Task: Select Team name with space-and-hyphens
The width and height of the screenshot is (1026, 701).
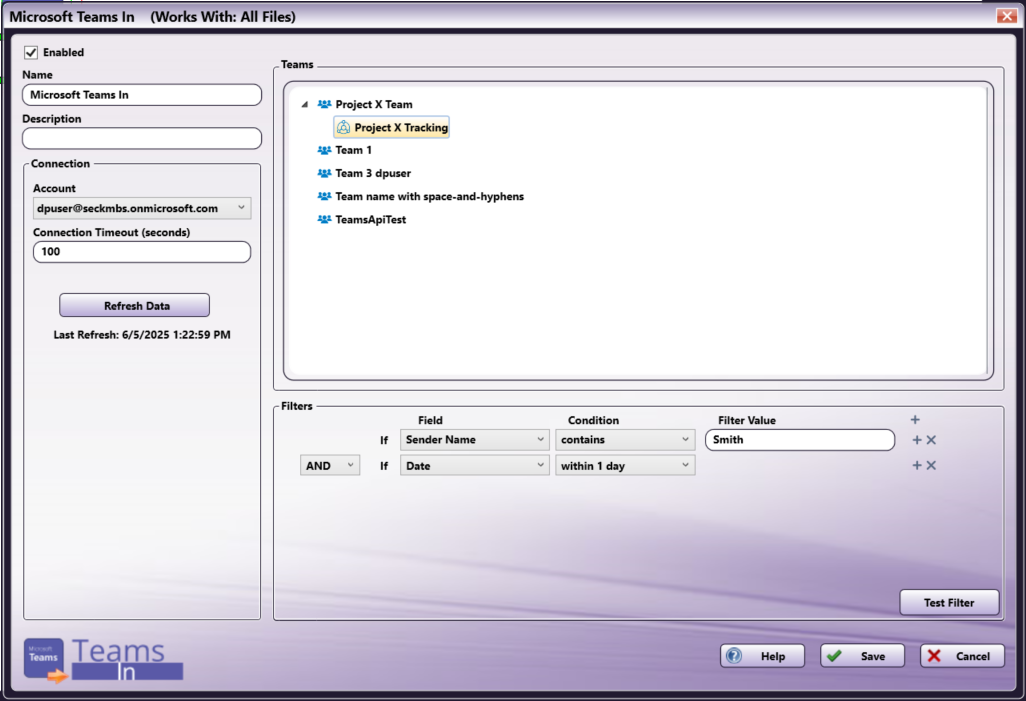Action: [429, 196]
